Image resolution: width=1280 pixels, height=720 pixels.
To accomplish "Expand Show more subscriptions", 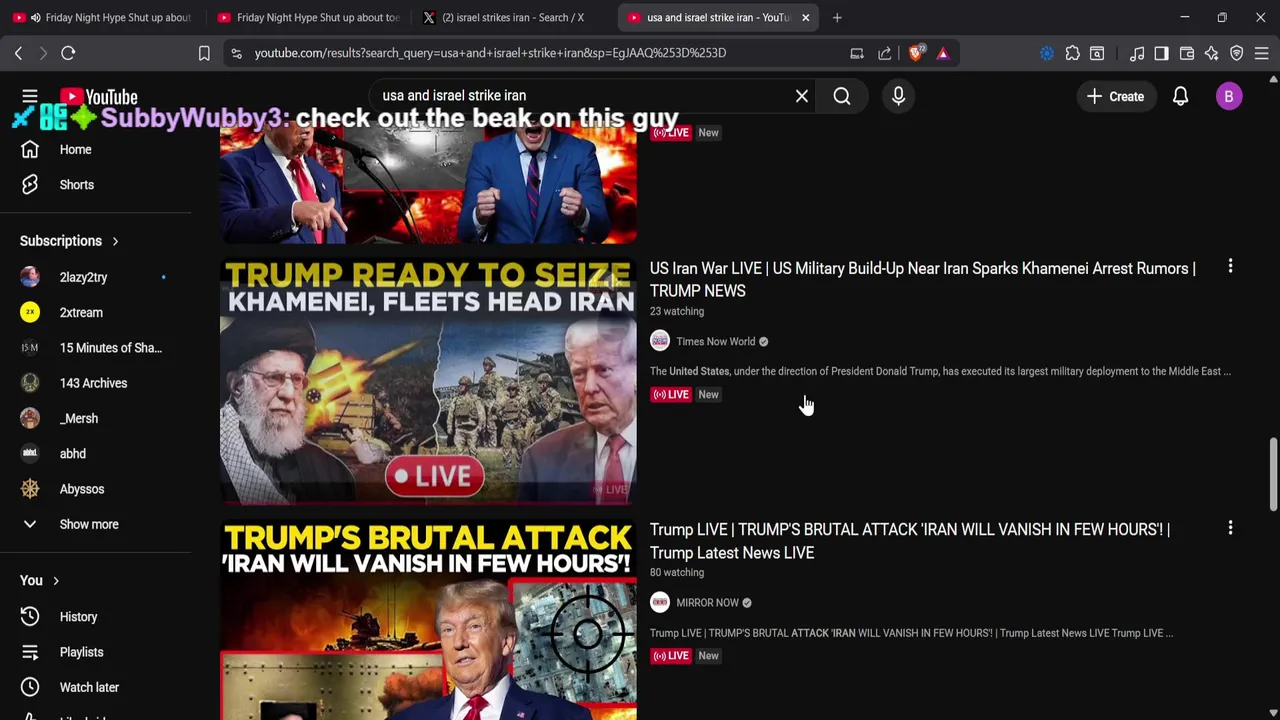I will (88, 524).
